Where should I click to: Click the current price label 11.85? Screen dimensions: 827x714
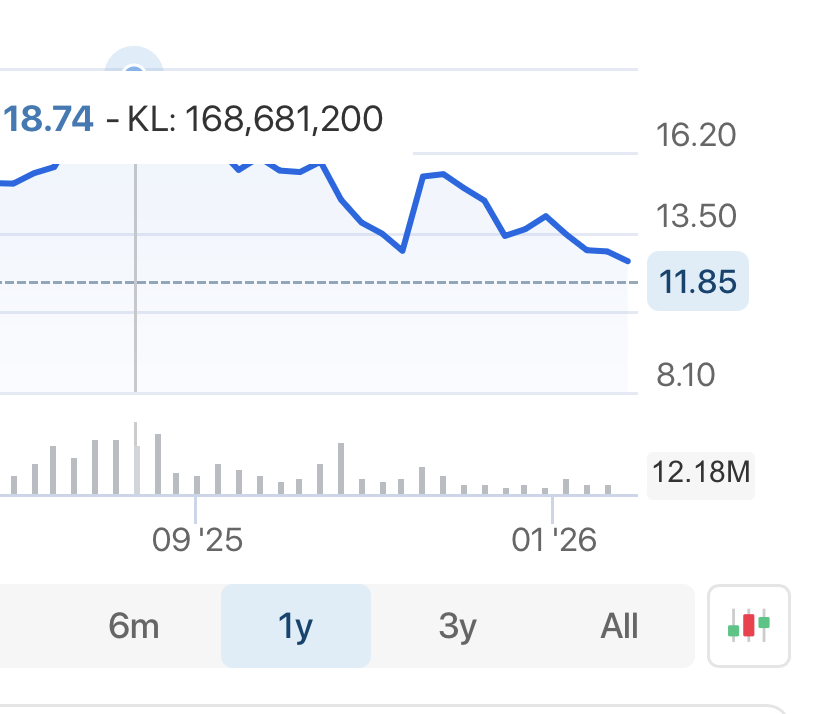(698, 281)
